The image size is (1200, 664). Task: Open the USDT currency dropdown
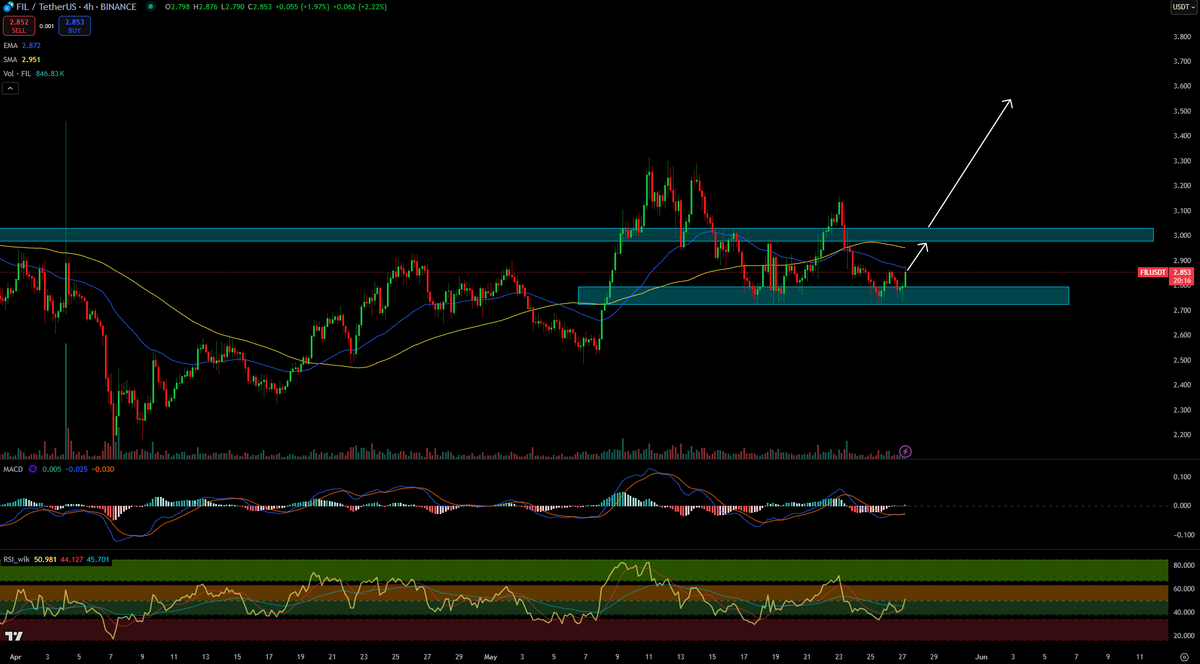tap(1182, 7)
